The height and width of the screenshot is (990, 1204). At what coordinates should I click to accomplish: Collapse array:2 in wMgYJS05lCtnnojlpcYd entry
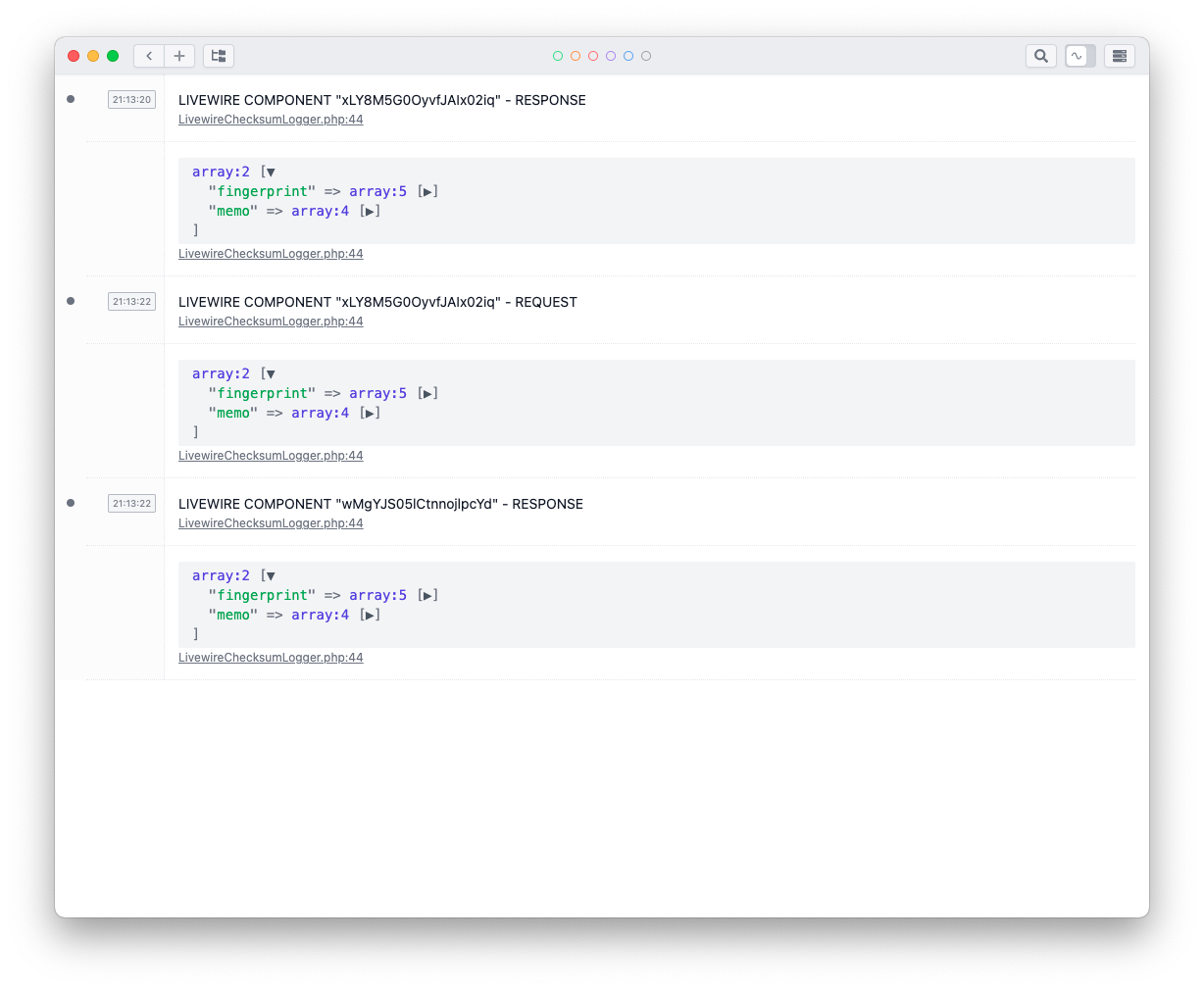tap(271, 575)
